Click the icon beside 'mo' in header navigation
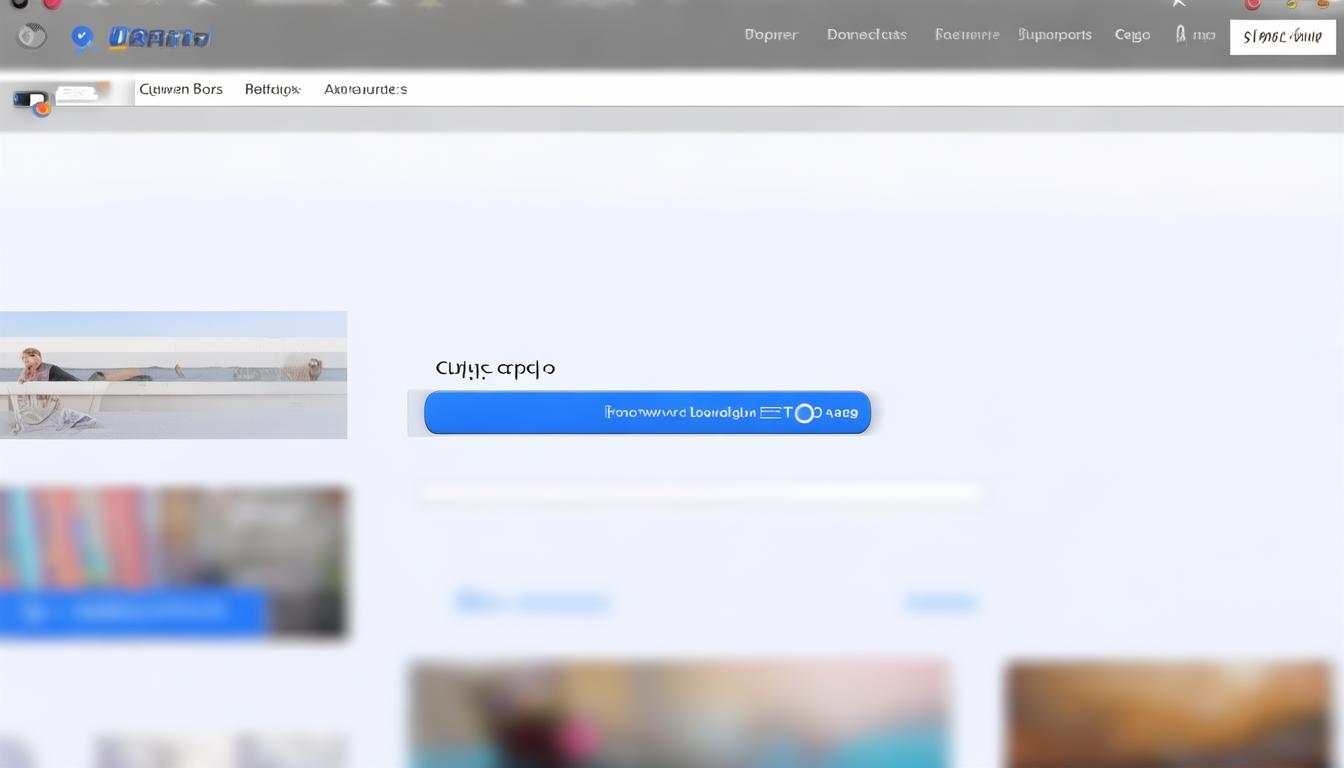The width and height of the screenshot is (1344, 768). (x=1181, y=34)
